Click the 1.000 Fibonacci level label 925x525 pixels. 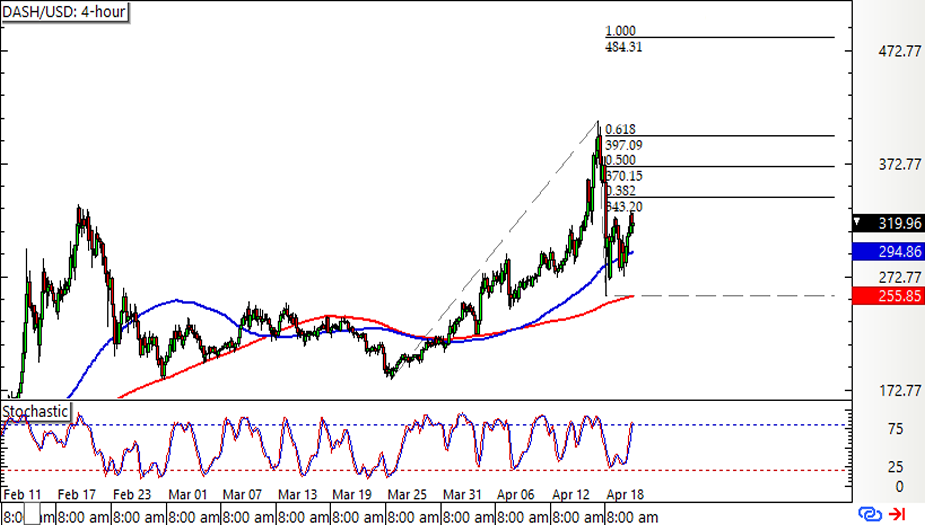620,31
